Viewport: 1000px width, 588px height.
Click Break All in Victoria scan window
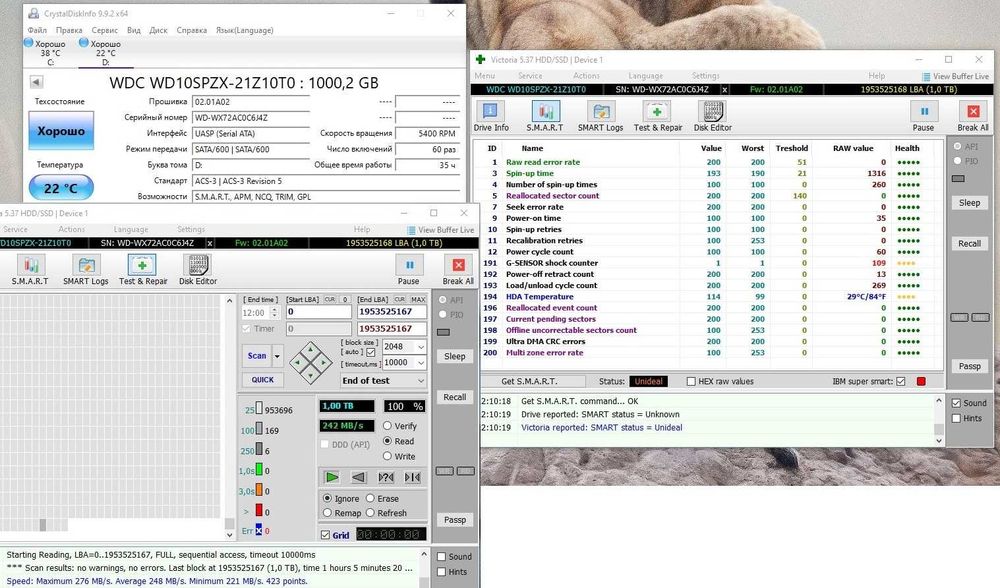(x=458, y=270)
